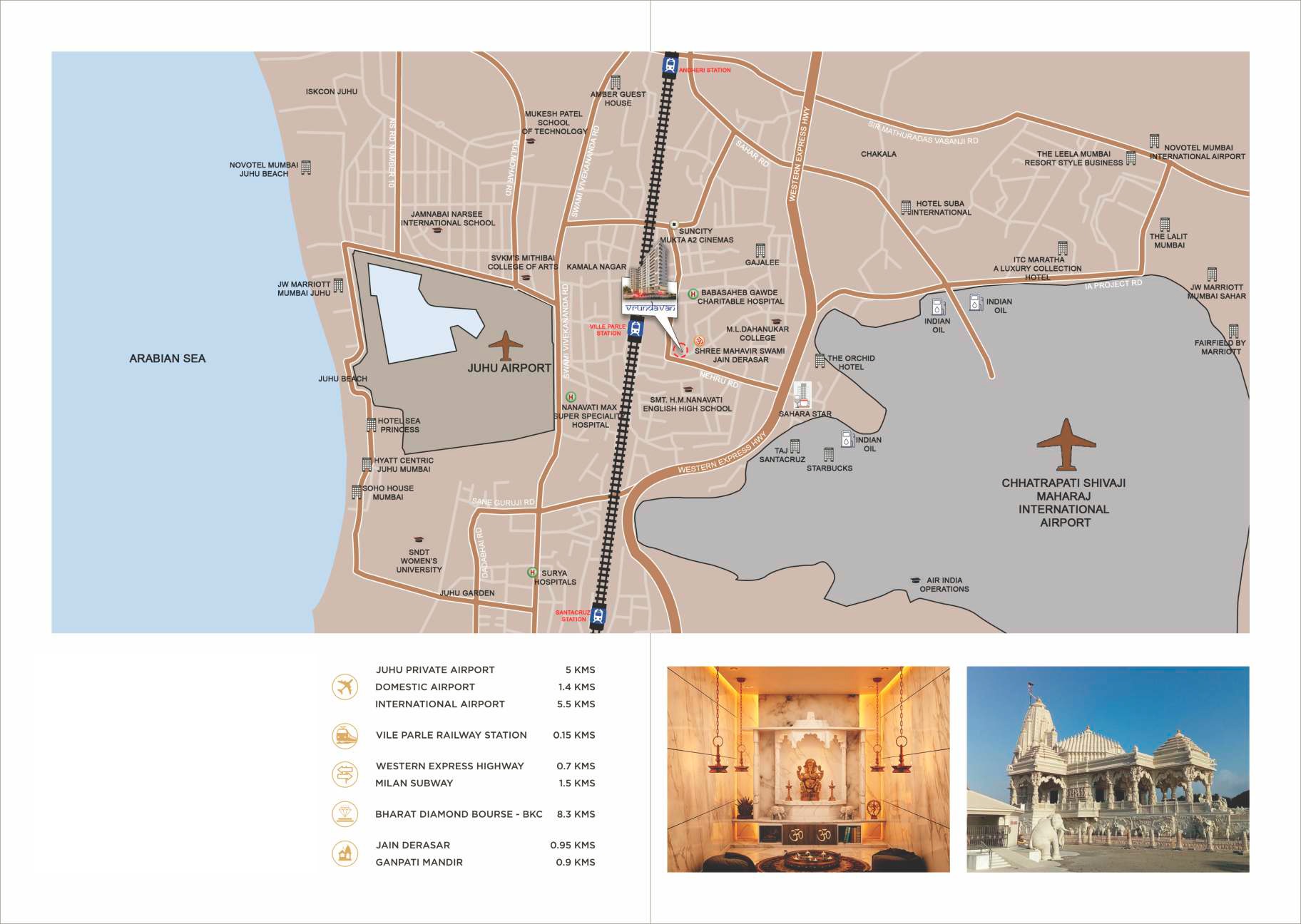Select the Surya Hospitals H marker
The image size is (1301, 924).
(x=532, y=573)
